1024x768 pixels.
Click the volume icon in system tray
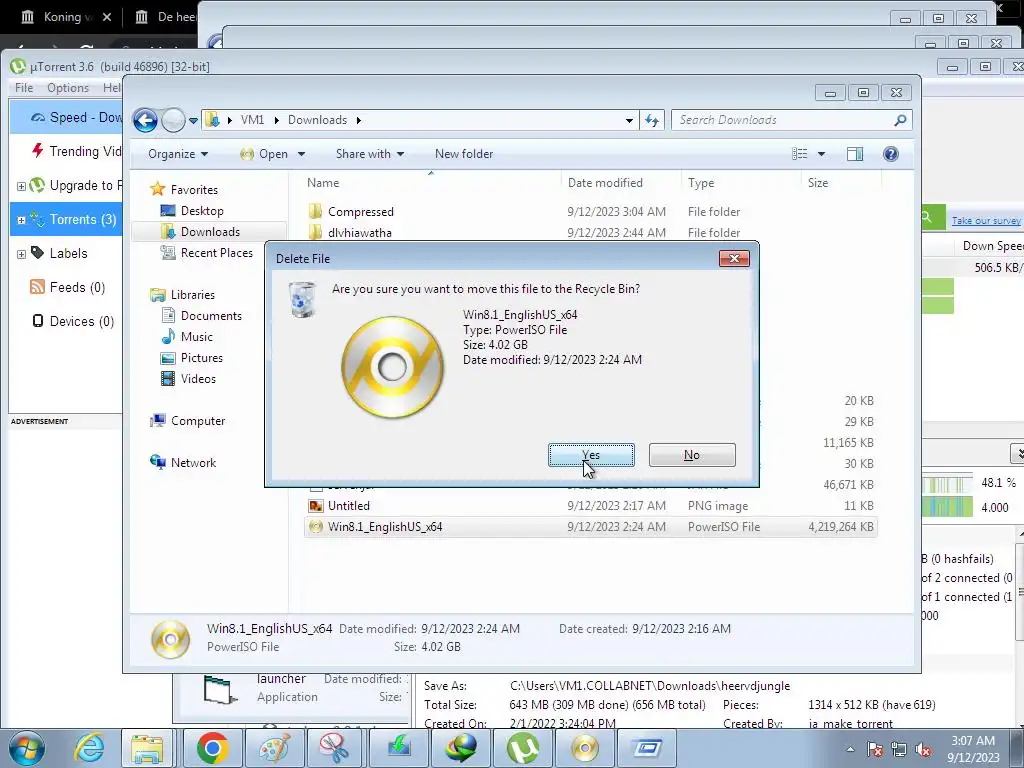(923, 750)
